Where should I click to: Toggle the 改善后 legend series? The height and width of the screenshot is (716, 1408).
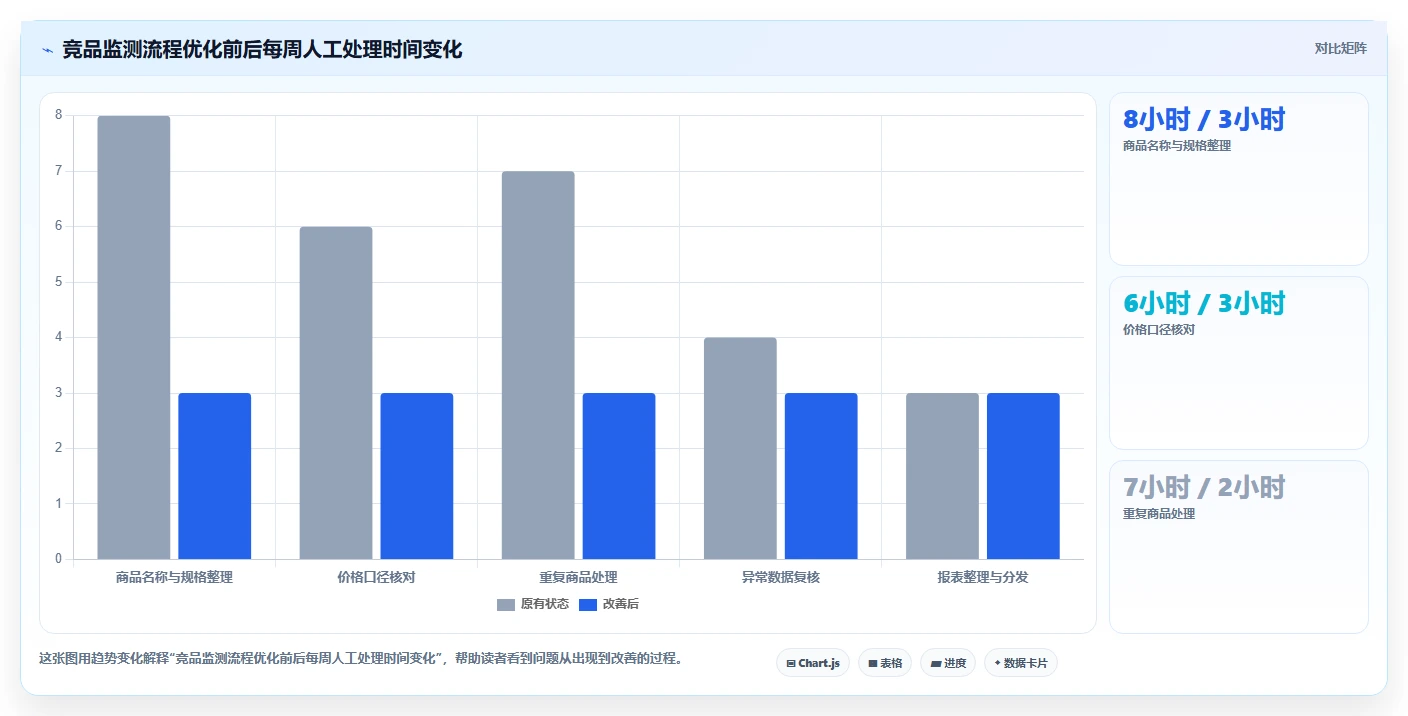coord(609,604)
